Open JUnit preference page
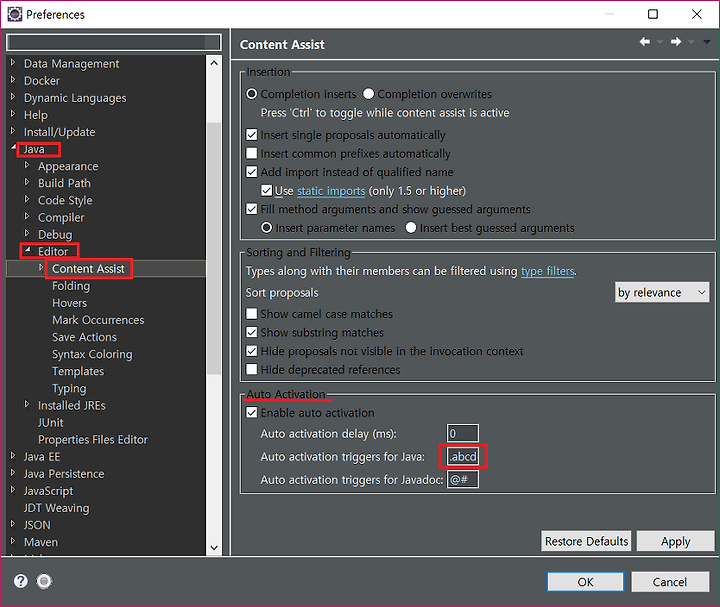The width and height of the screenshot is (720, 607). pos(51,422)
